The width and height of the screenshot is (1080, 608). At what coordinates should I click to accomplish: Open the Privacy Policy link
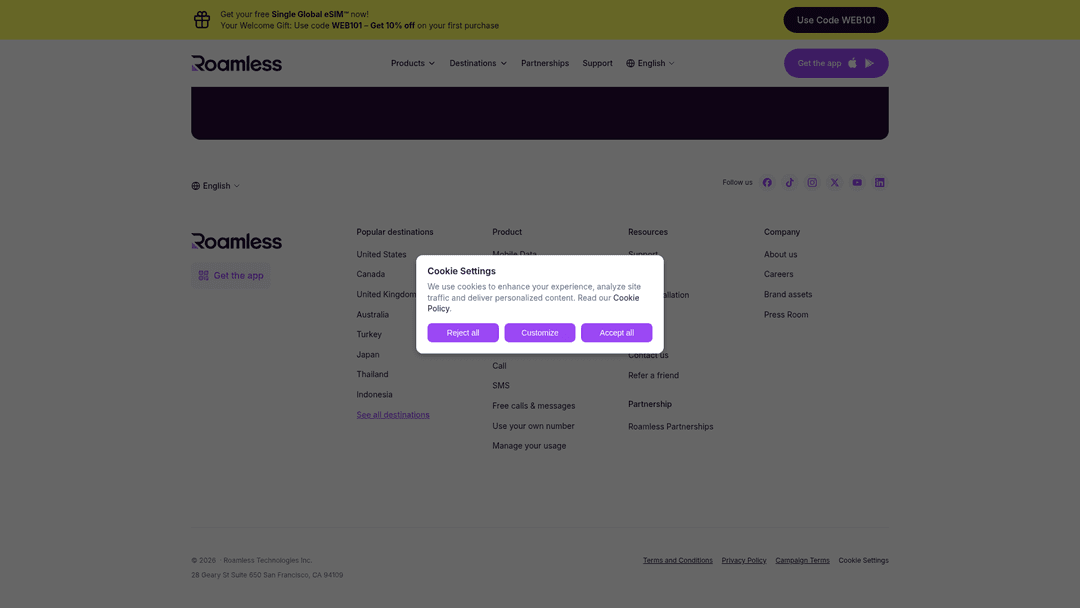744,560
